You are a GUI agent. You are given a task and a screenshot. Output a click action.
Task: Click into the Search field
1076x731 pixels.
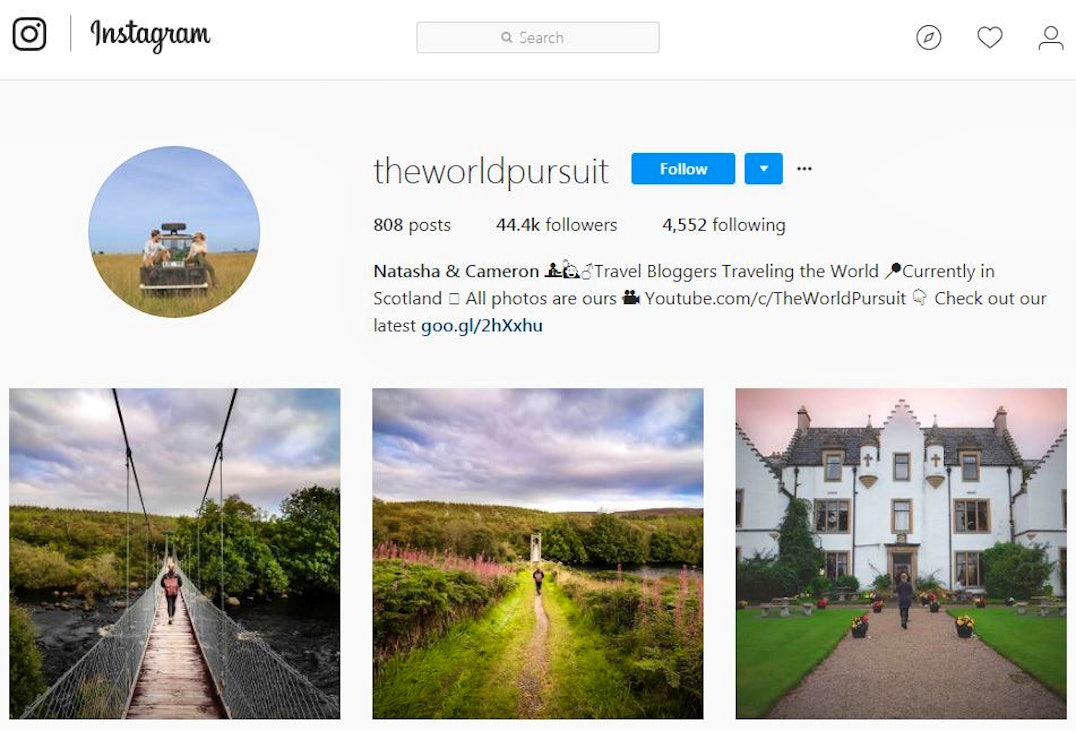pos(538,37)
